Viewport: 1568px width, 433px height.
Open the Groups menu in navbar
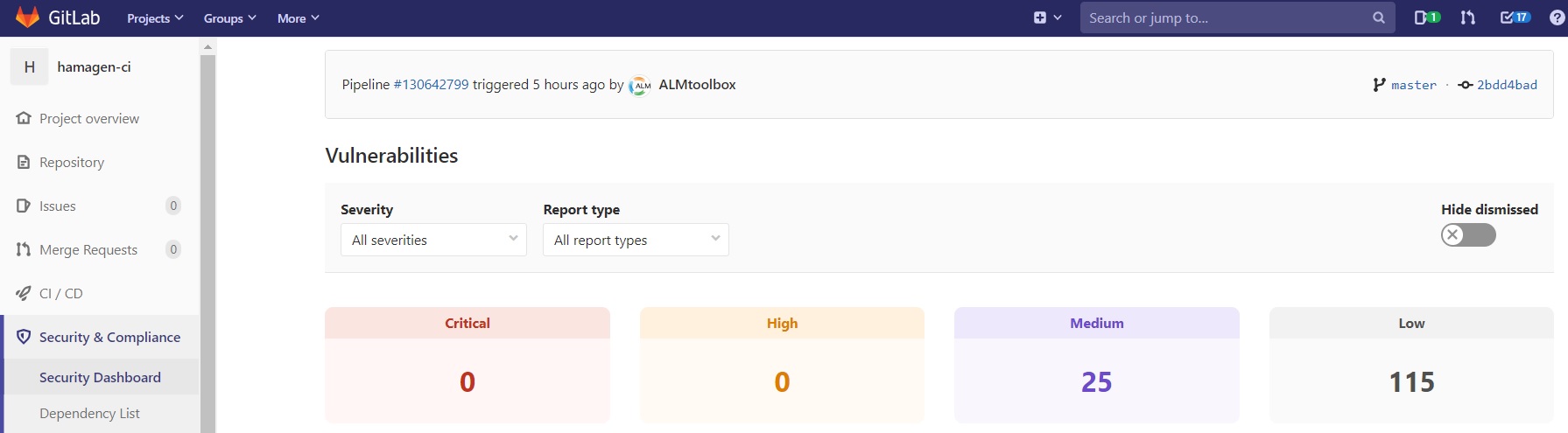click(229, 18)
